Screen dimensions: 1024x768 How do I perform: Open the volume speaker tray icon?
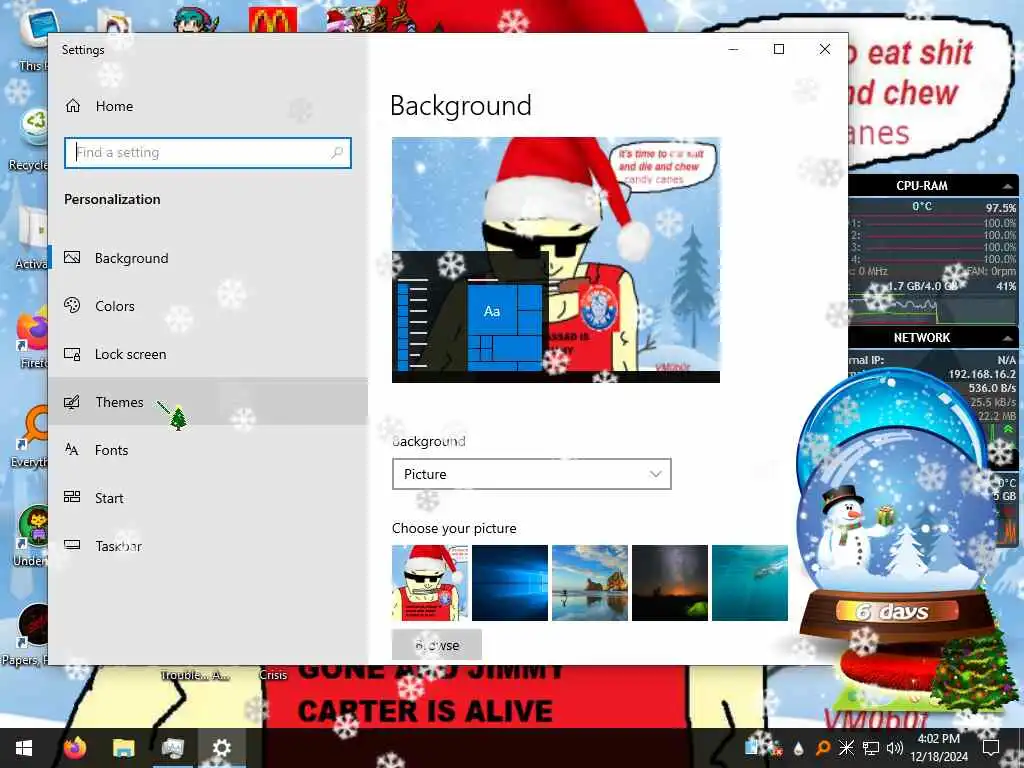(895, 748)
